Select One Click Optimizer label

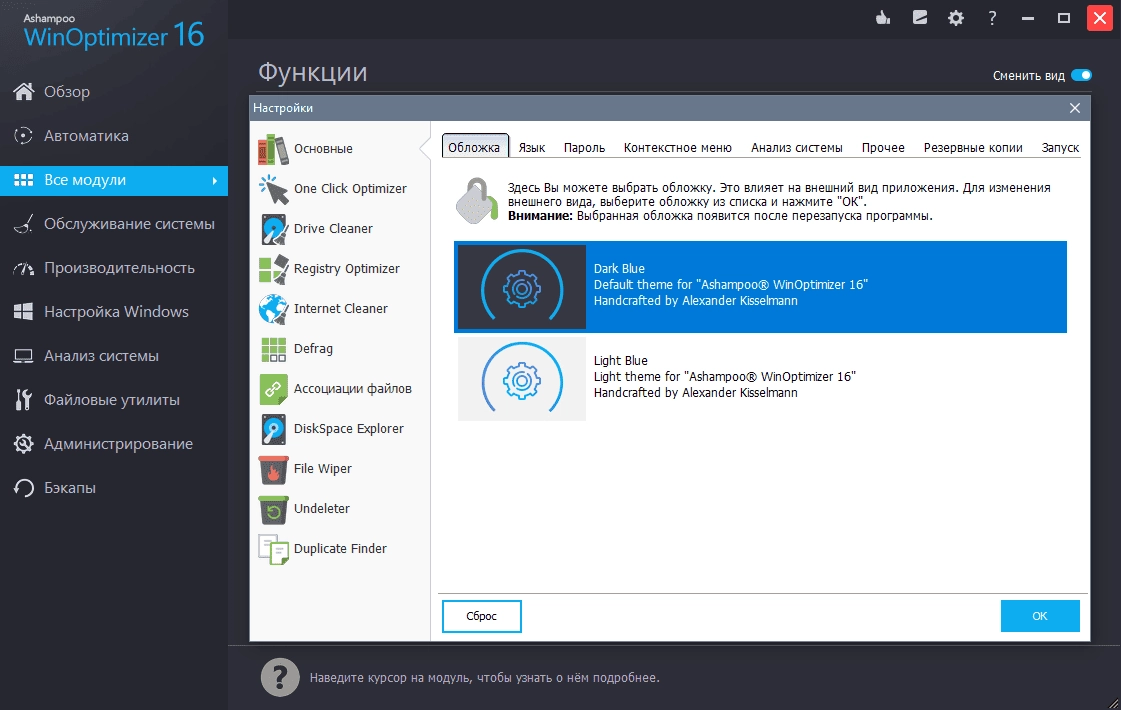tap(350, 189)
